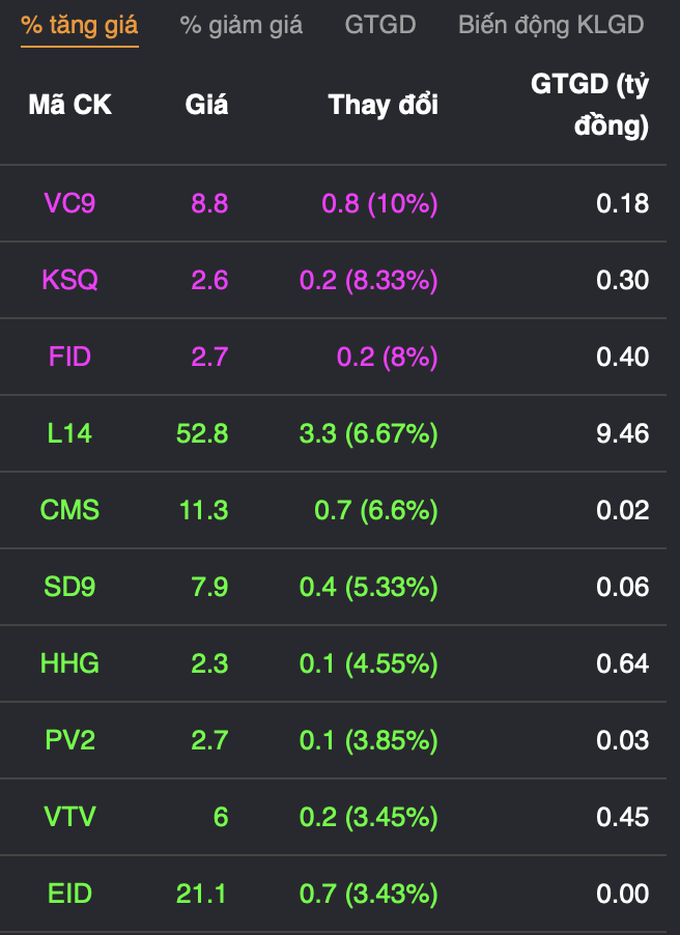Open the L14 stock ticker
Screen dimensions: 680x935
click(70, 434)
